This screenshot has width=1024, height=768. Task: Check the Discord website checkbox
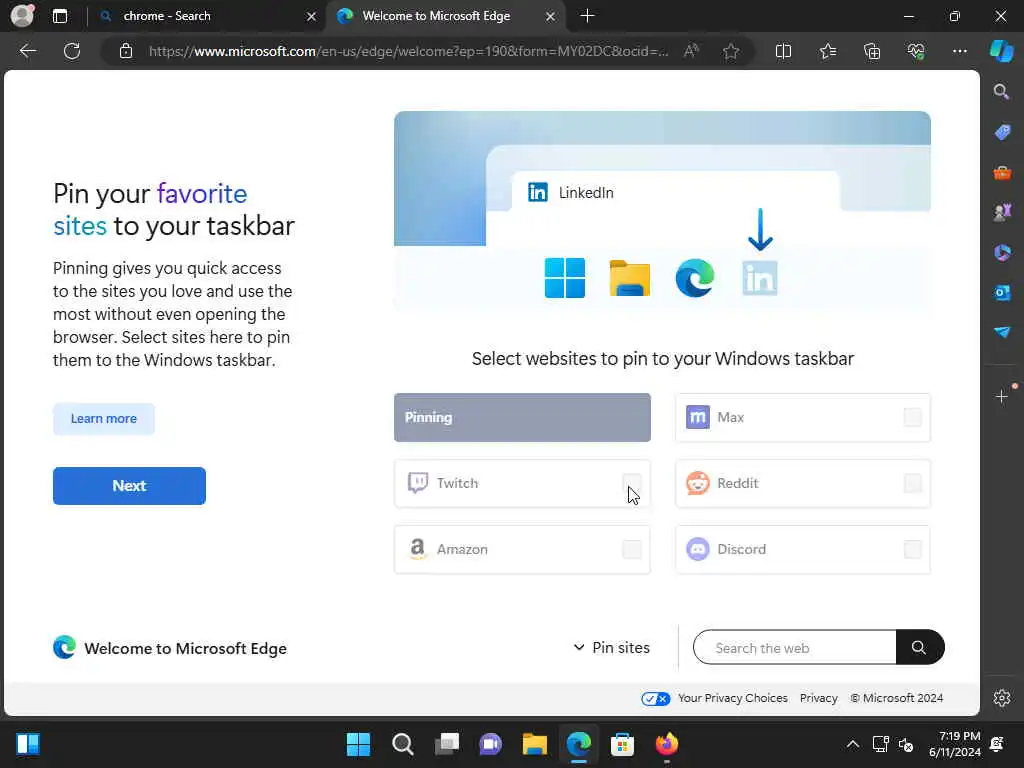(912, 549)
